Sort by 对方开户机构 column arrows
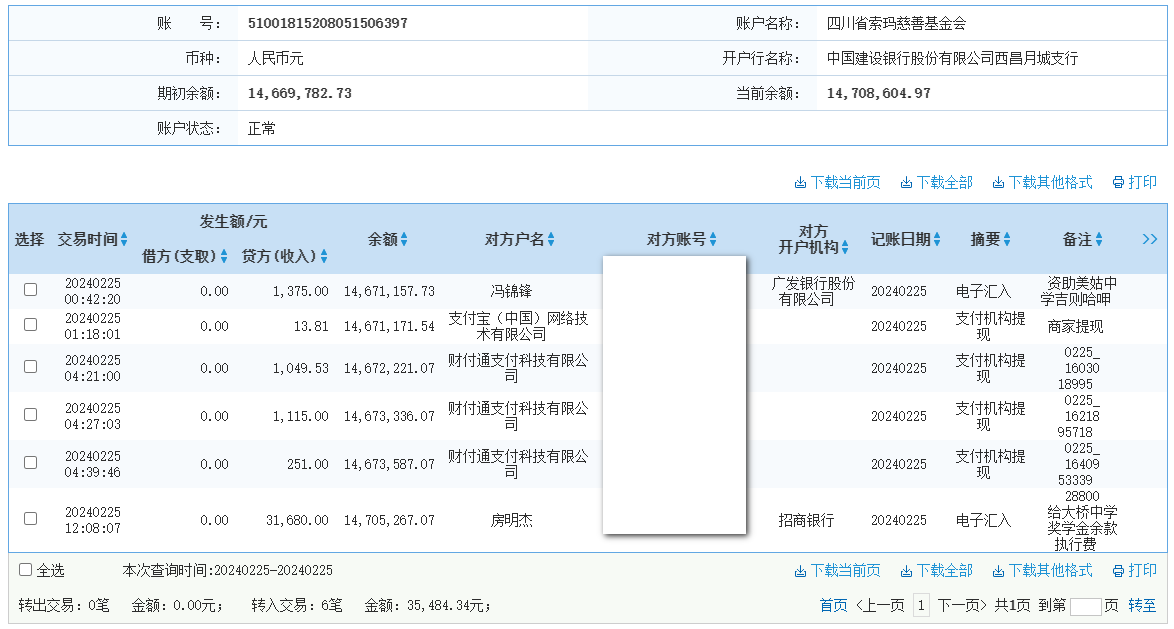The width and height of the screenshot is (1174, 629). [845, 247]
